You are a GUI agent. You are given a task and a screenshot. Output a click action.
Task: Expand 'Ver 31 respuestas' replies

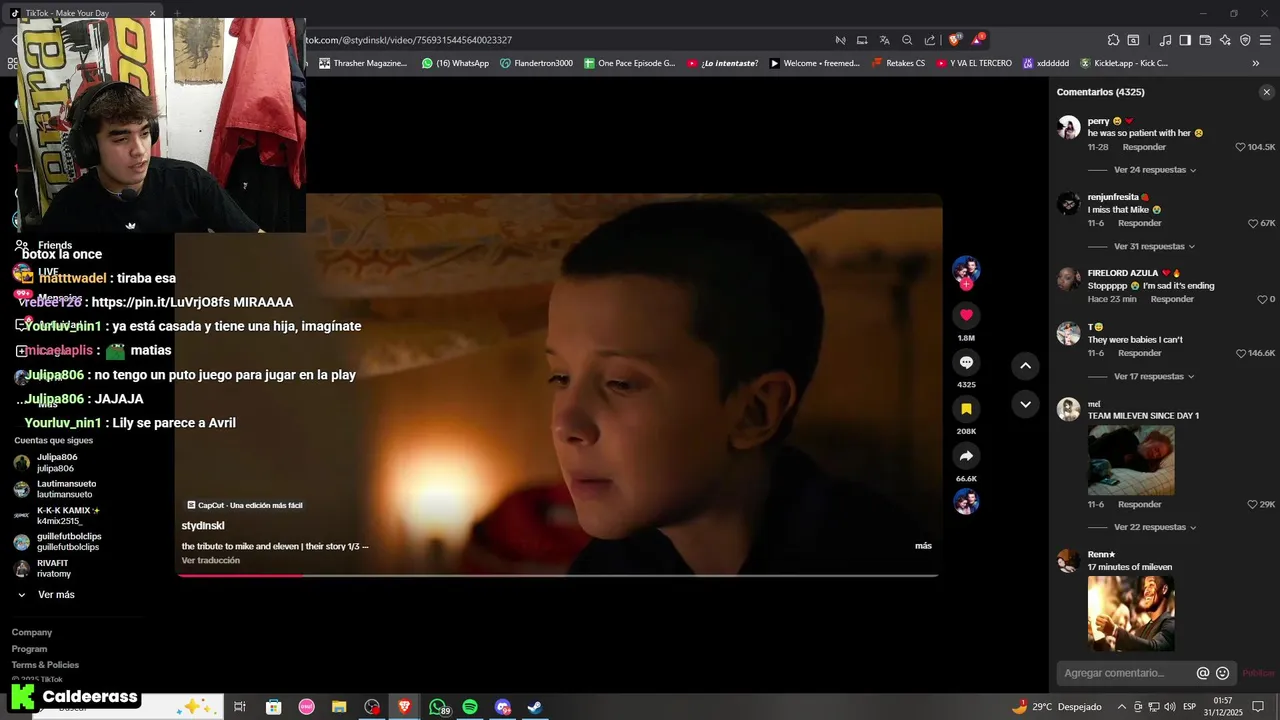pos(1155,246)
